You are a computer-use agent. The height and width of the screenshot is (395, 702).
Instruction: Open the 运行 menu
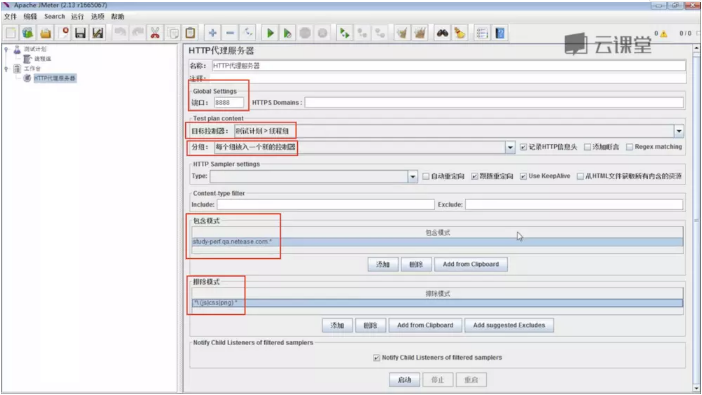click(x=77, y=17)
